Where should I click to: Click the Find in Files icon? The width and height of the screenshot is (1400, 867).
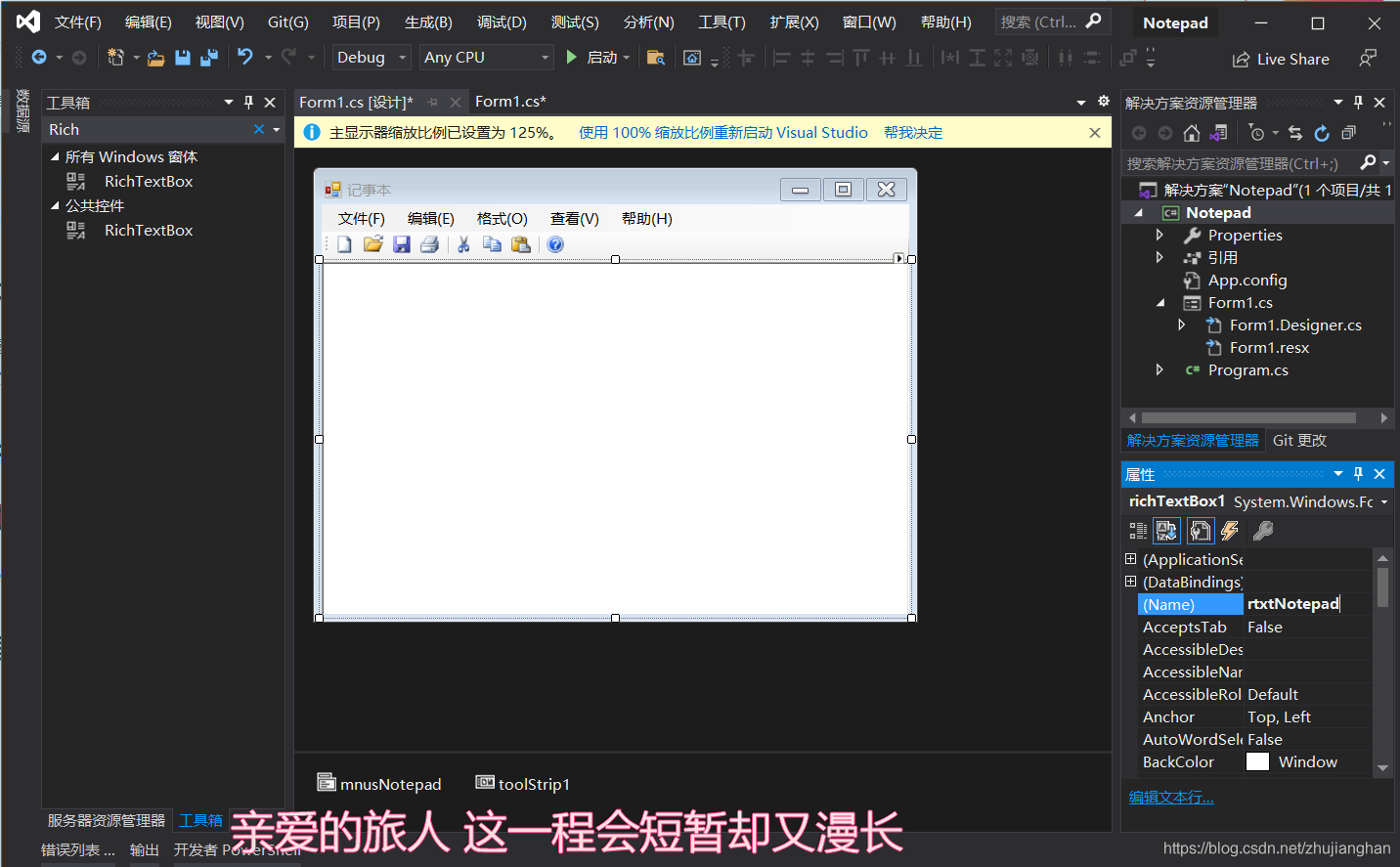(x=656, y=58)
